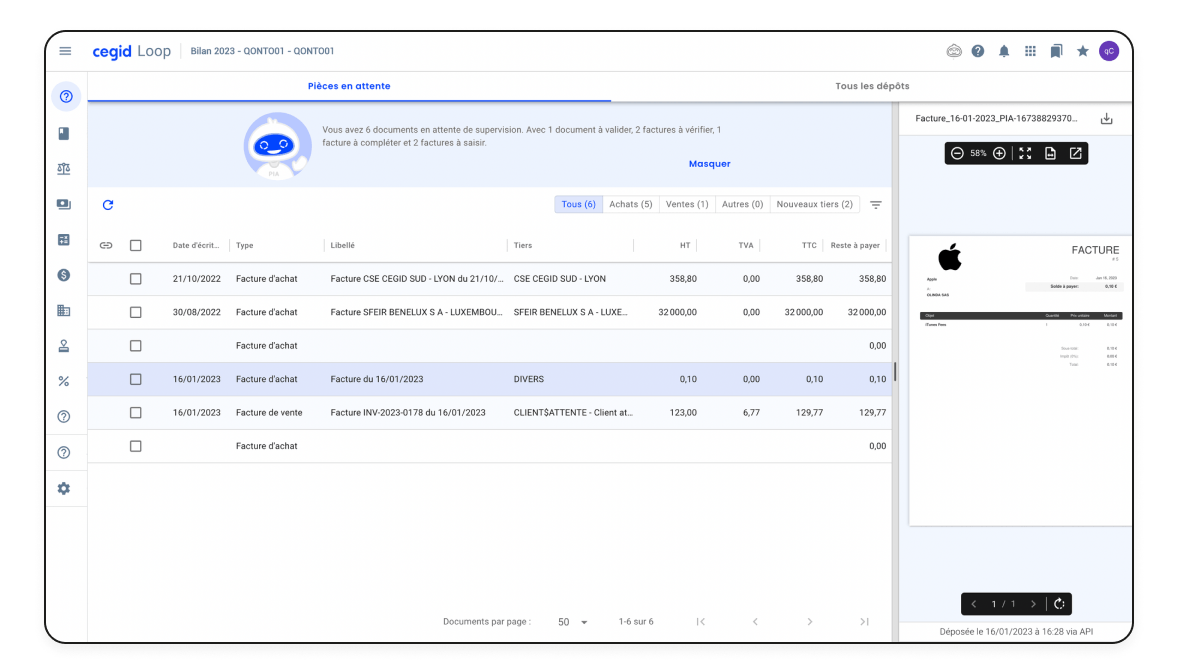Viewport: 1184px width, 668px height.
Task: Rotate the invoice preview page
Action: [1059, 604]
